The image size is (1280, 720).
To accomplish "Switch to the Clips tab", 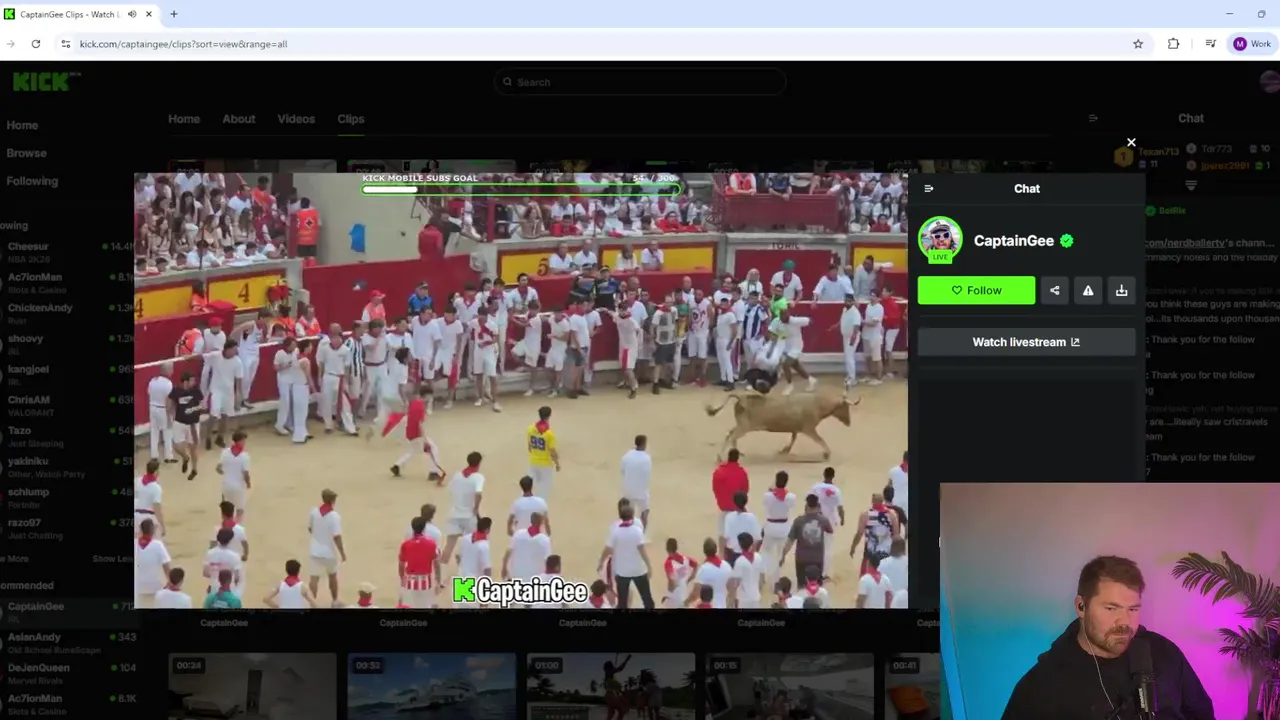I will (351, 119).
